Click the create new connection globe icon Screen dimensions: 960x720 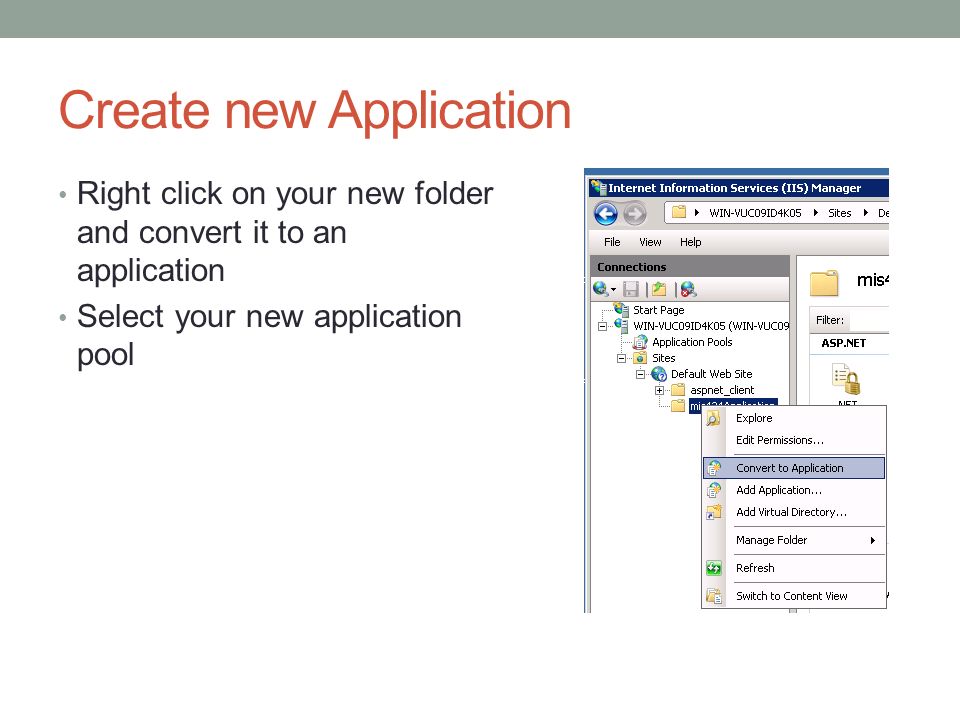click(600, 288)
